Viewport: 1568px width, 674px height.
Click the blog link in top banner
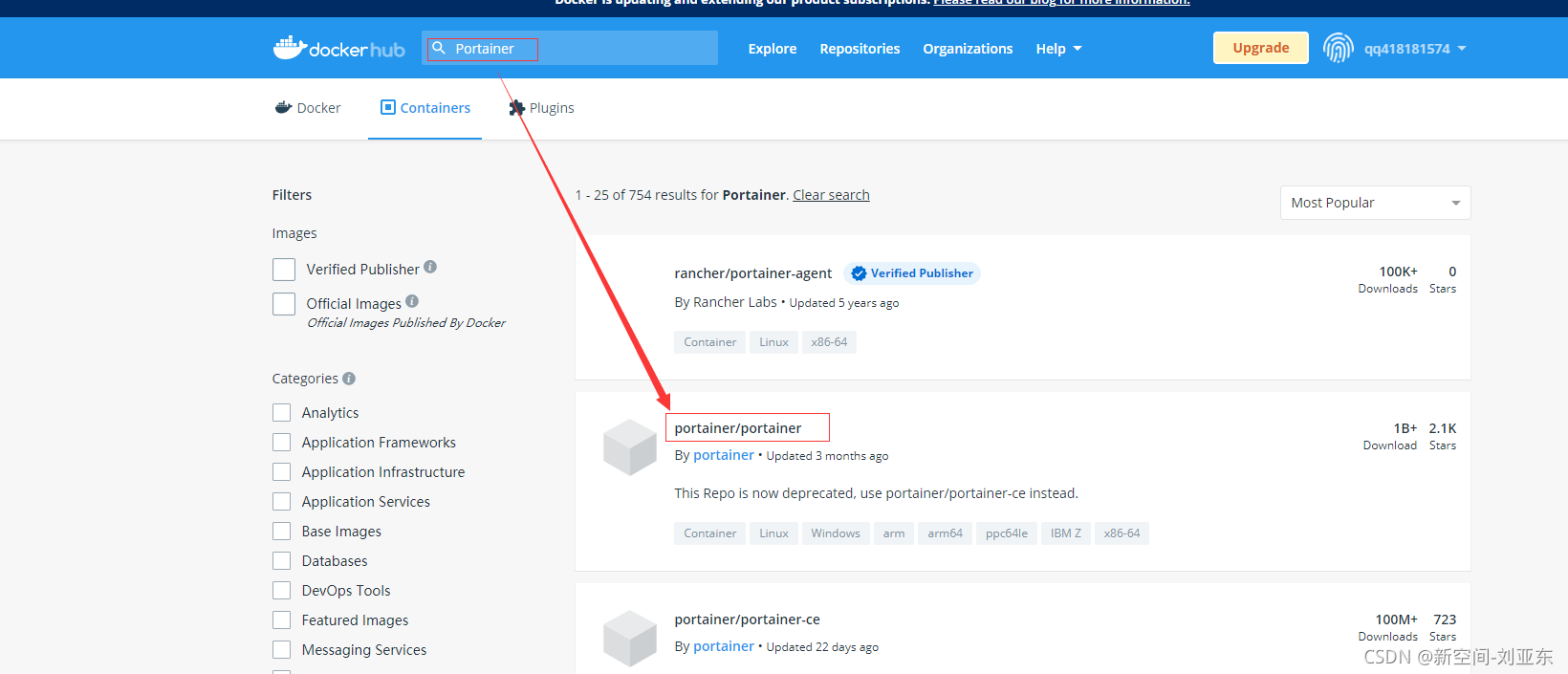[x=1061, y=3]
